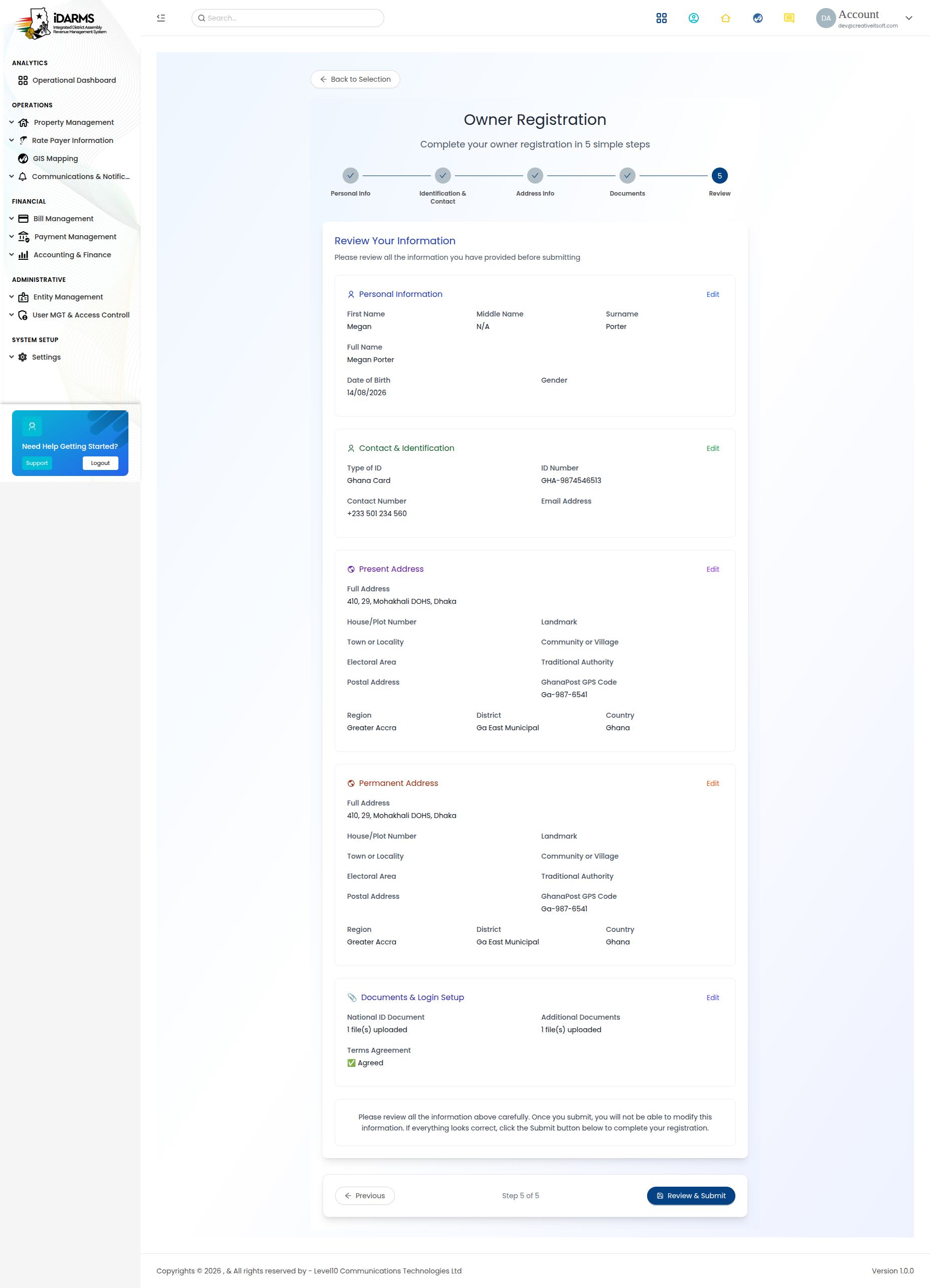Go to Address Info step
Viewport: 930px width, 1288px height.
[535, 176]
